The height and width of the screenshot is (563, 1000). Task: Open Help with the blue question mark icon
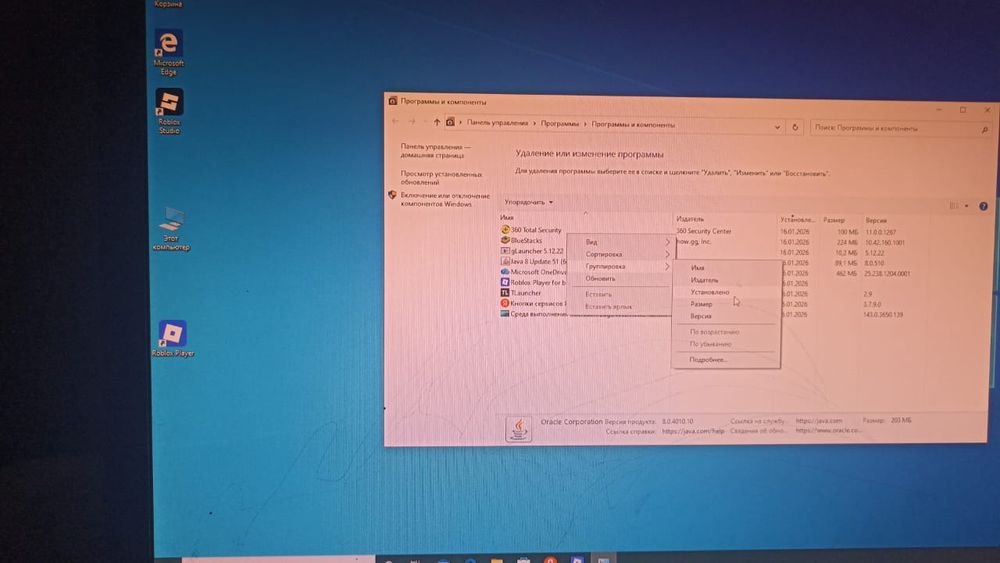(x=983, y=206)
